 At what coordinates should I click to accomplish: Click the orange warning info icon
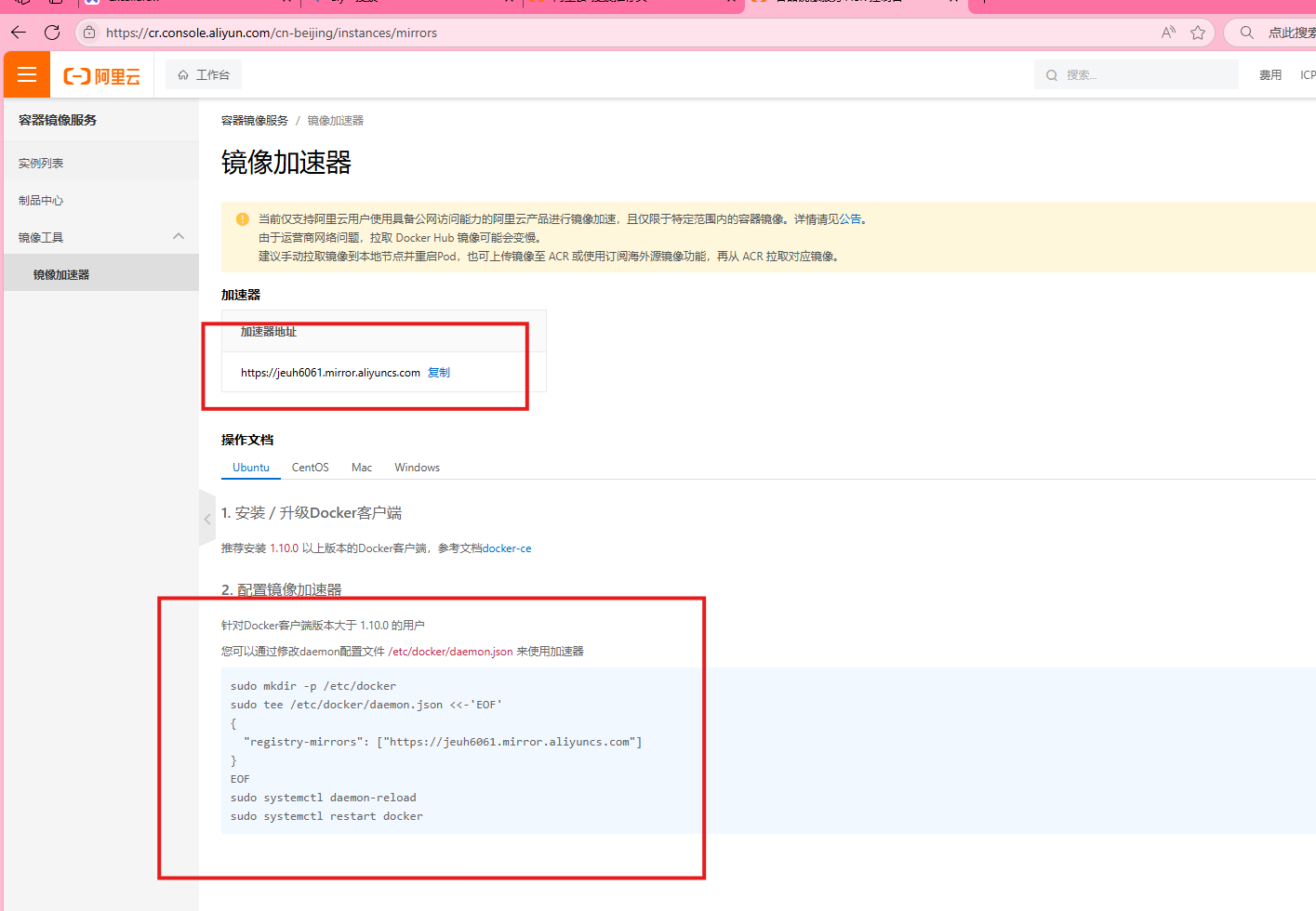(242, 219)
